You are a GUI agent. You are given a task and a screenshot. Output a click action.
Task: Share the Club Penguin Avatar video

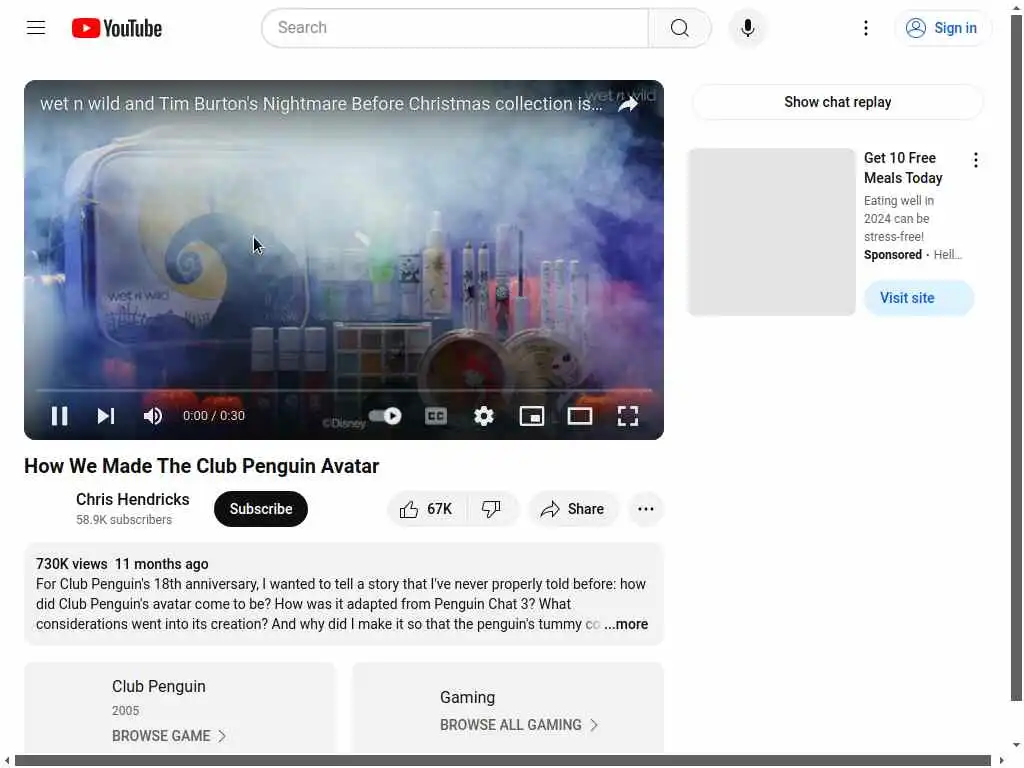coord(572,509)
